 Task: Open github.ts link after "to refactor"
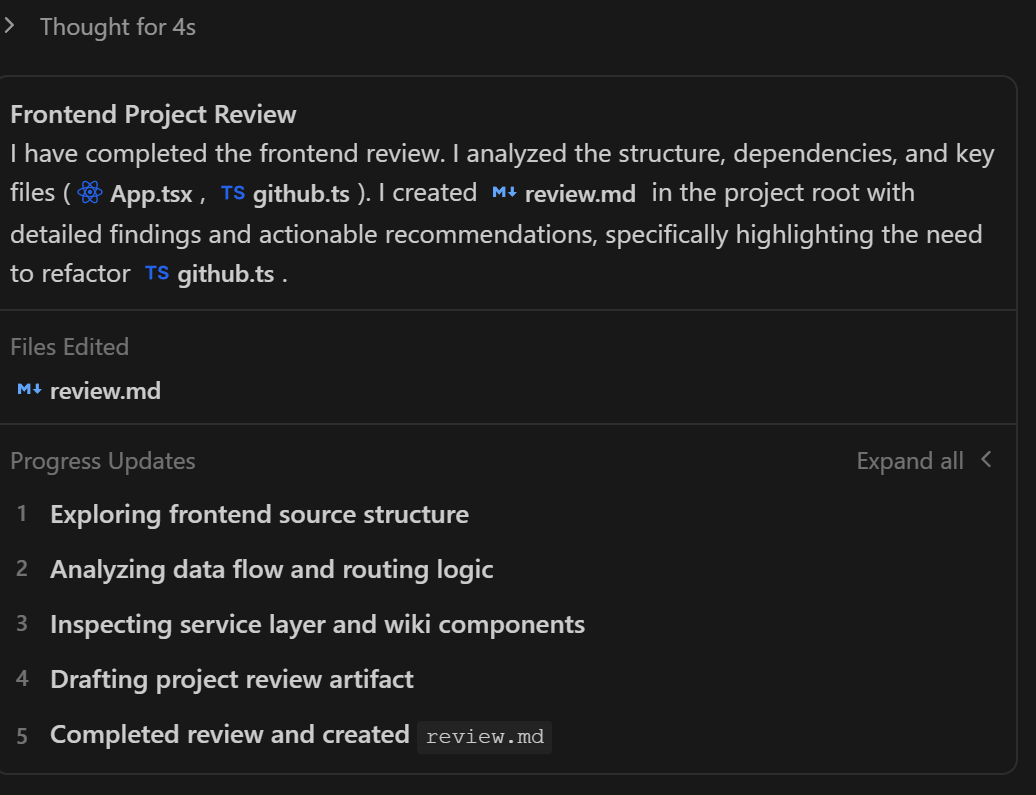[225, 274]
